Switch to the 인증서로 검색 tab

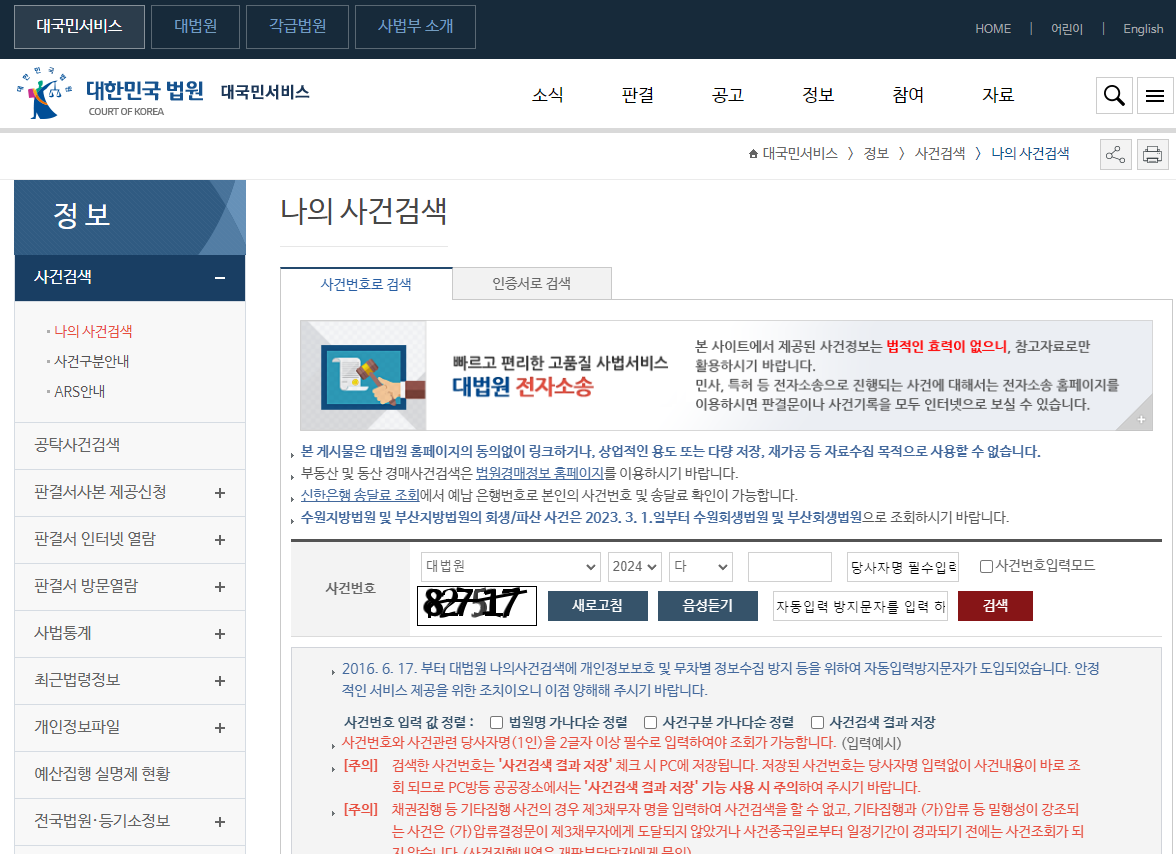(x=532, y=283)
